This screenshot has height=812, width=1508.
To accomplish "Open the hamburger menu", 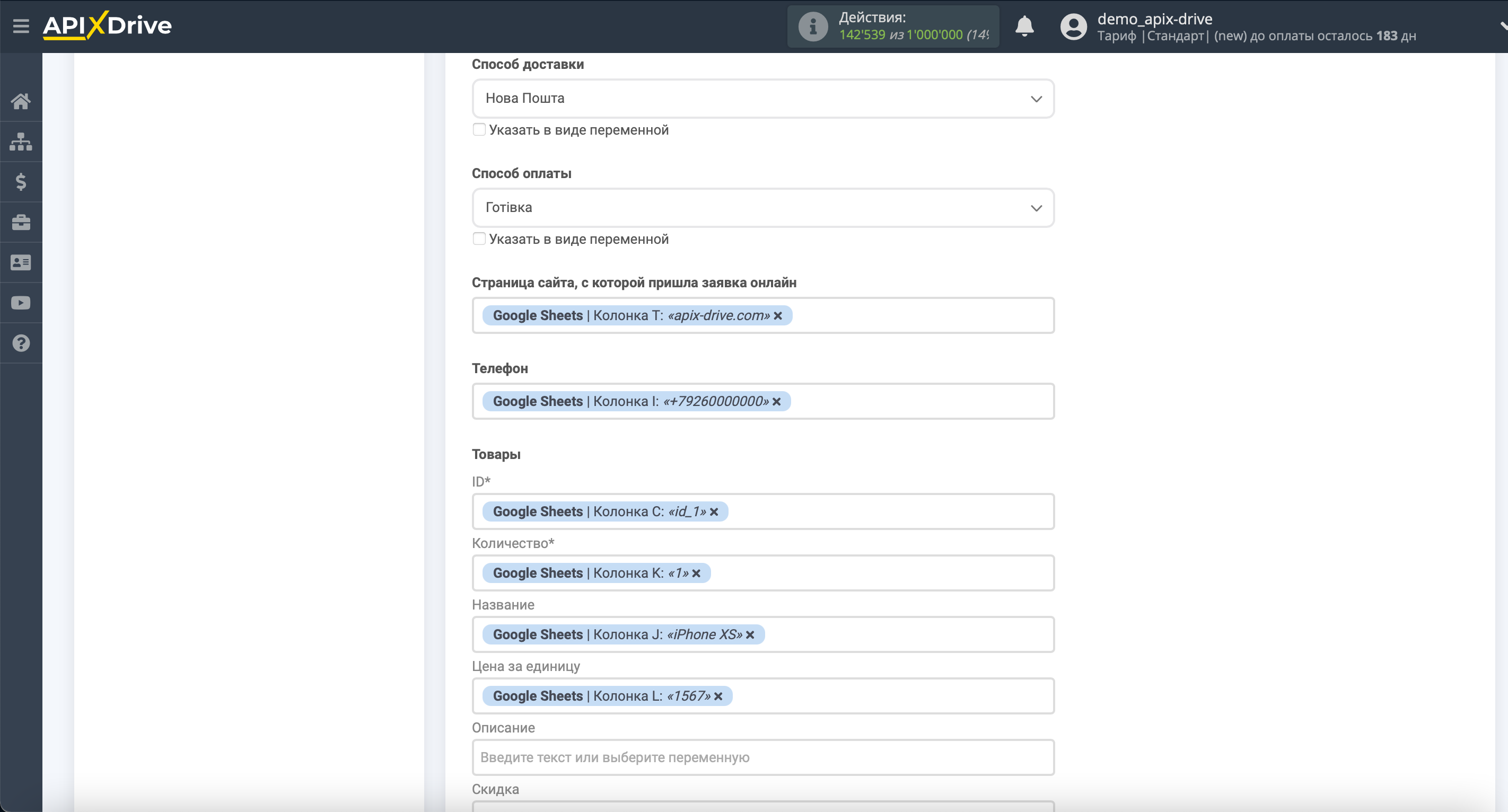I will 21,27.
